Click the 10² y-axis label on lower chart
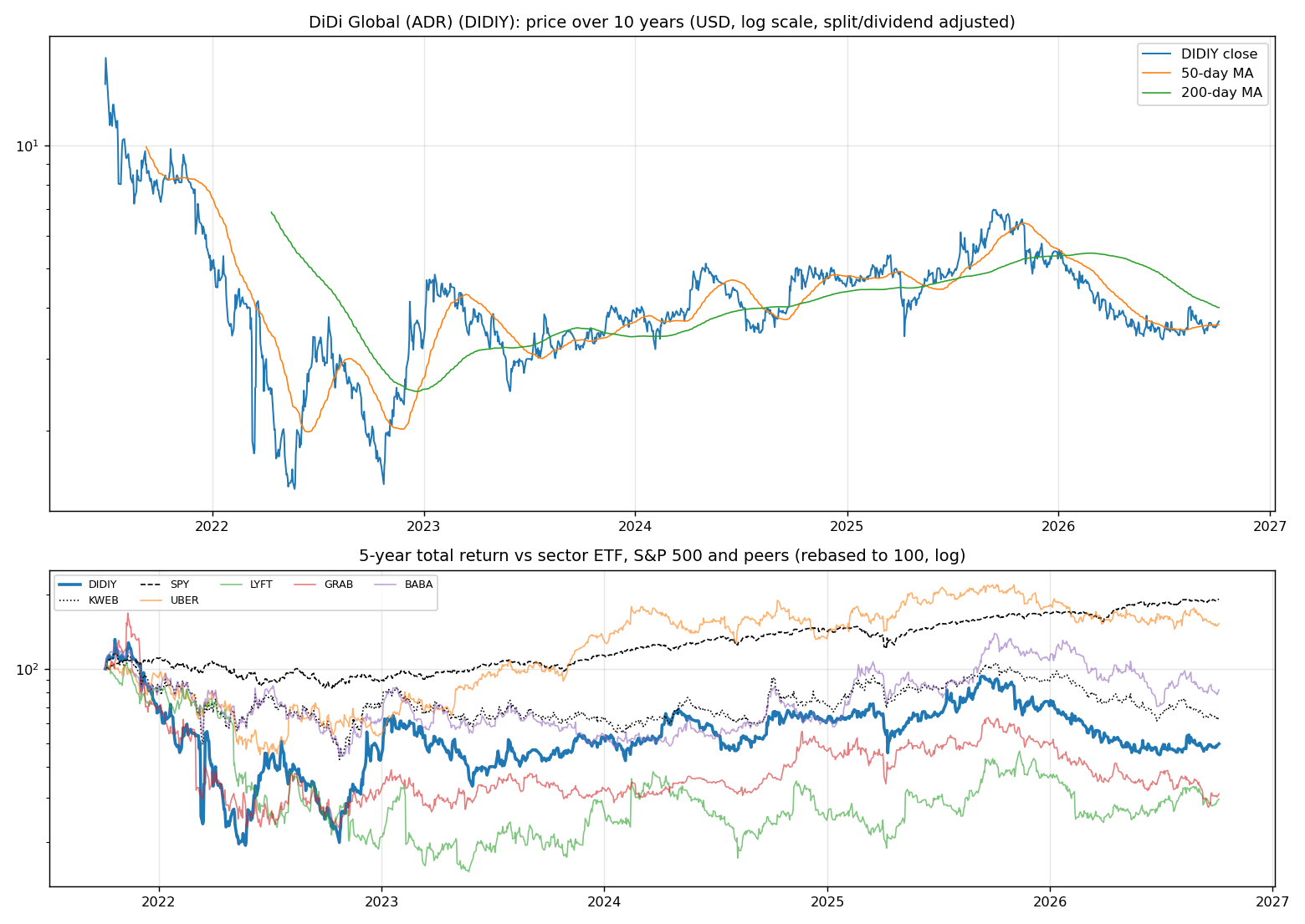The image size is (1305, 924). 28,669
